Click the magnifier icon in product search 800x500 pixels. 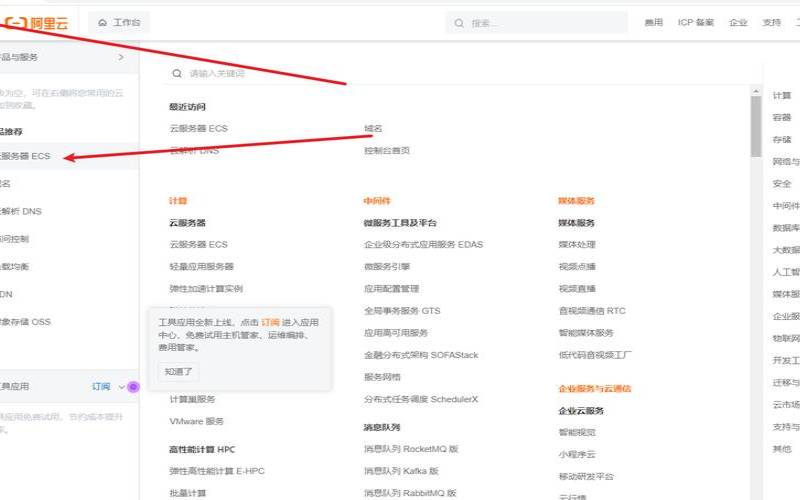coord(177,73)
